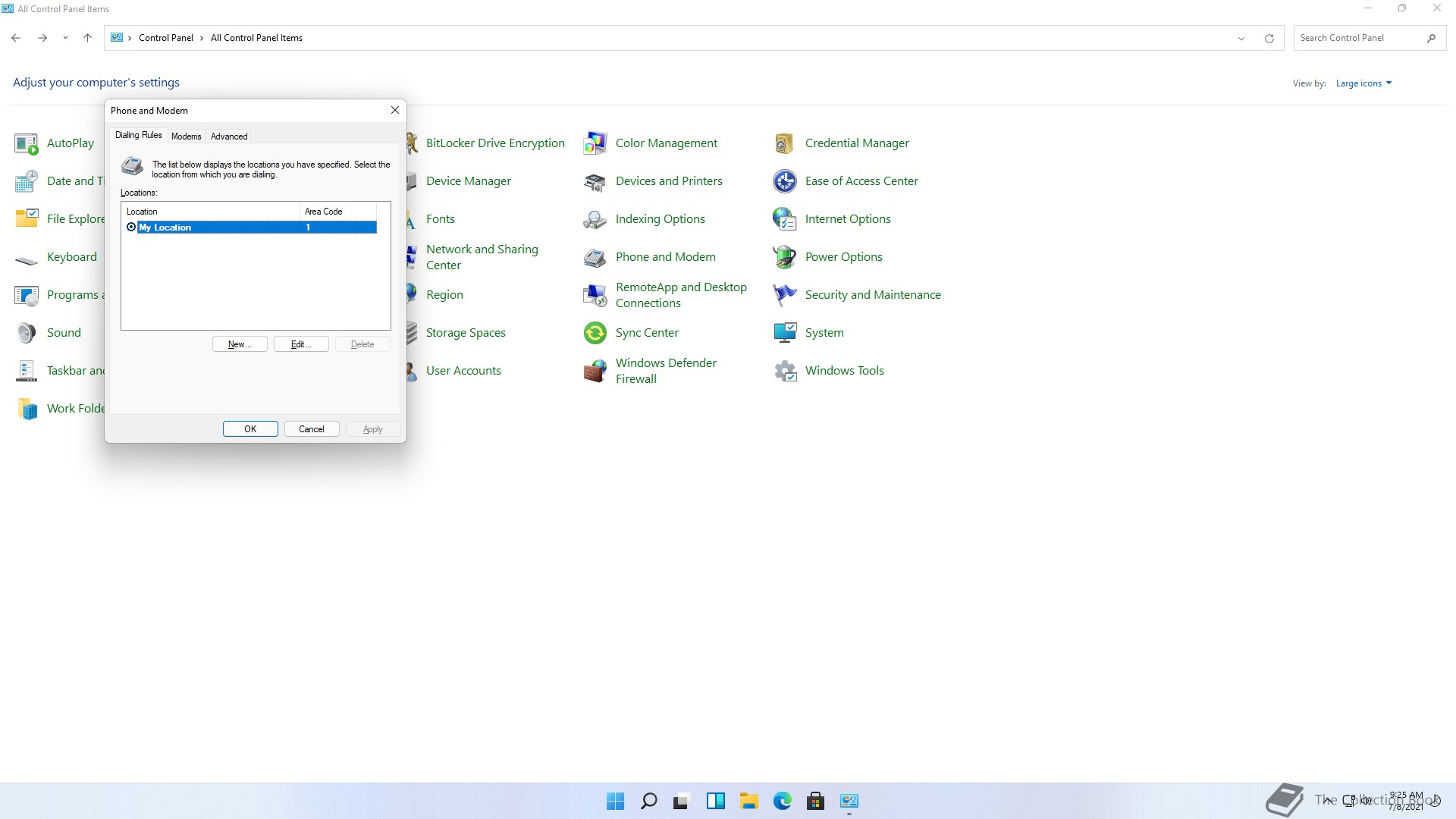Cancel the Phone and Modem dialog
Viewport: 1456px width, 819px height.
[x=312, y=429]
